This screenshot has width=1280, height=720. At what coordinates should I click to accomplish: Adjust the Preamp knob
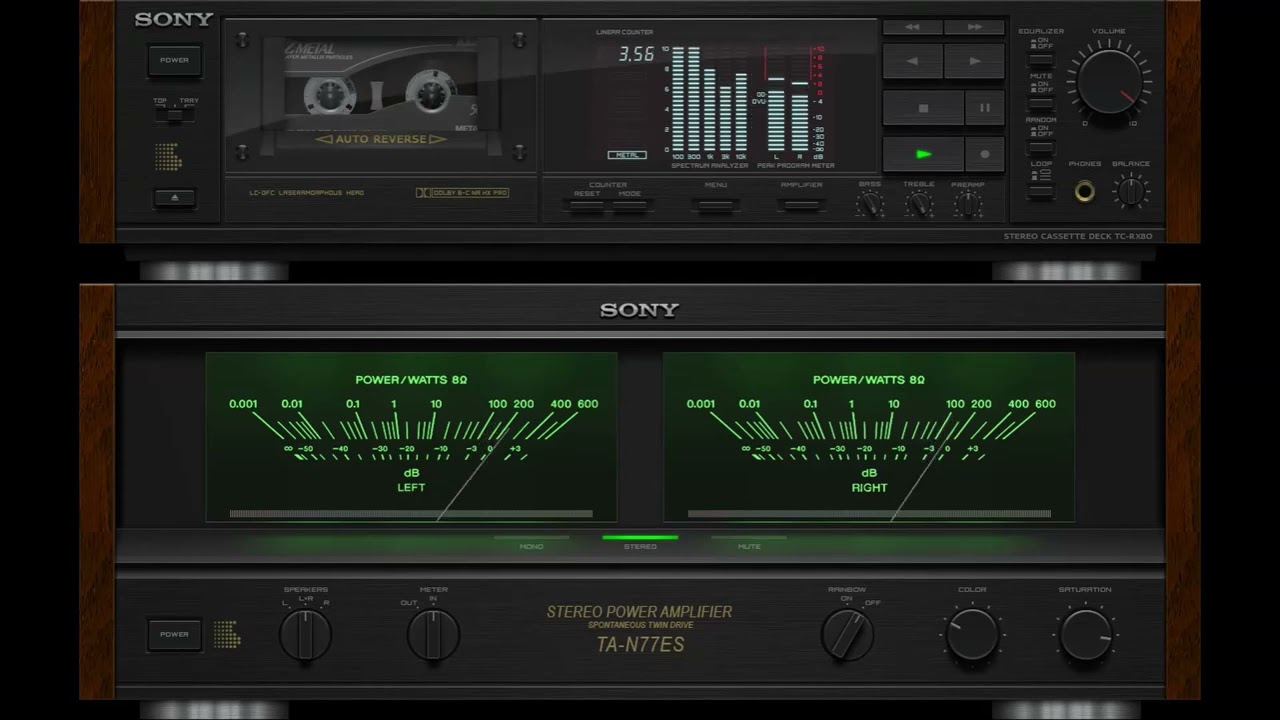tap(968, 205)
